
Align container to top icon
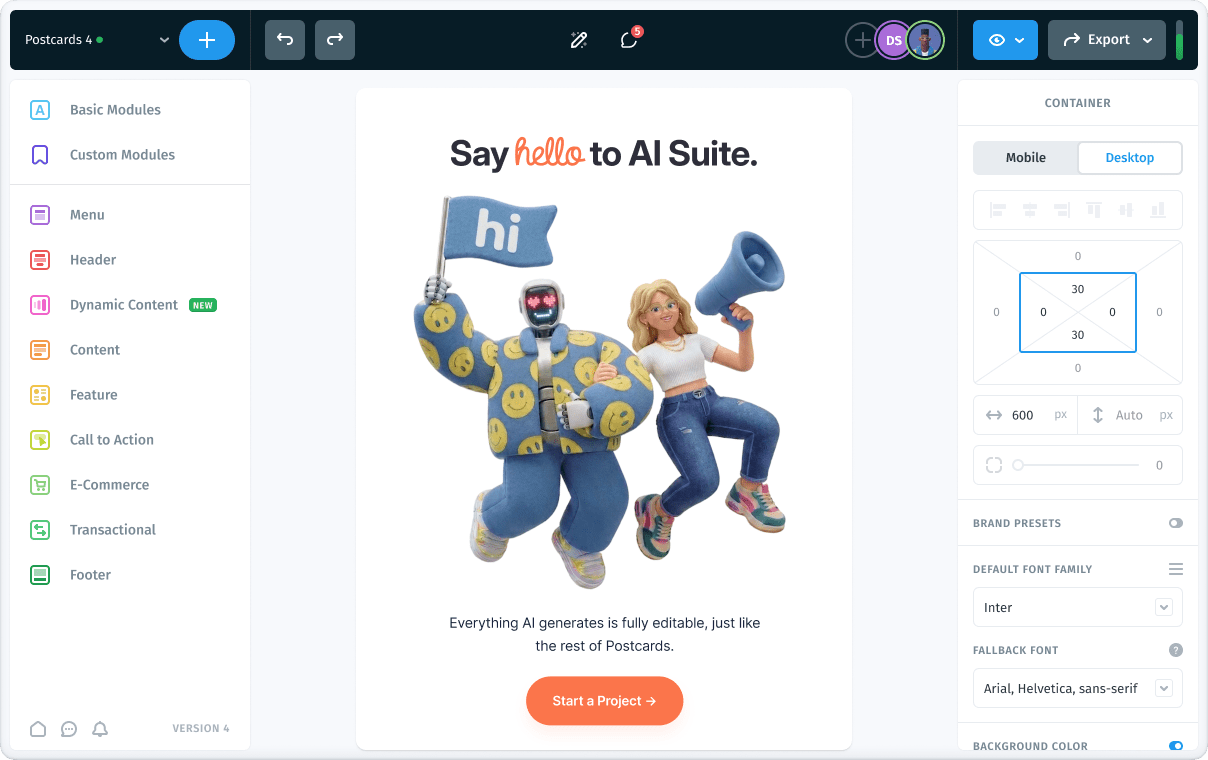pos(1094,210)
